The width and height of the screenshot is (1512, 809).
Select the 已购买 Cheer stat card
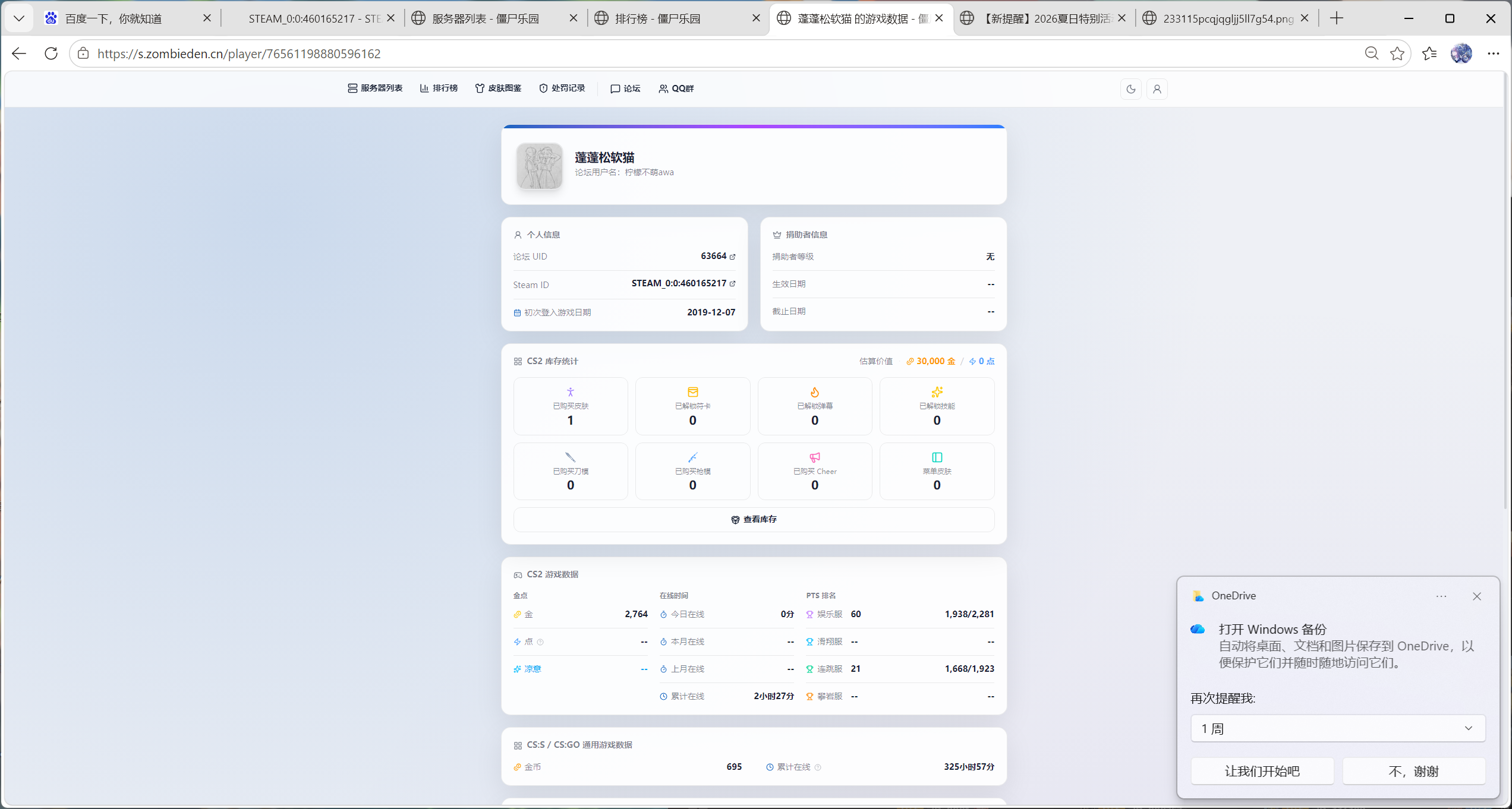(x=815, y=472)
